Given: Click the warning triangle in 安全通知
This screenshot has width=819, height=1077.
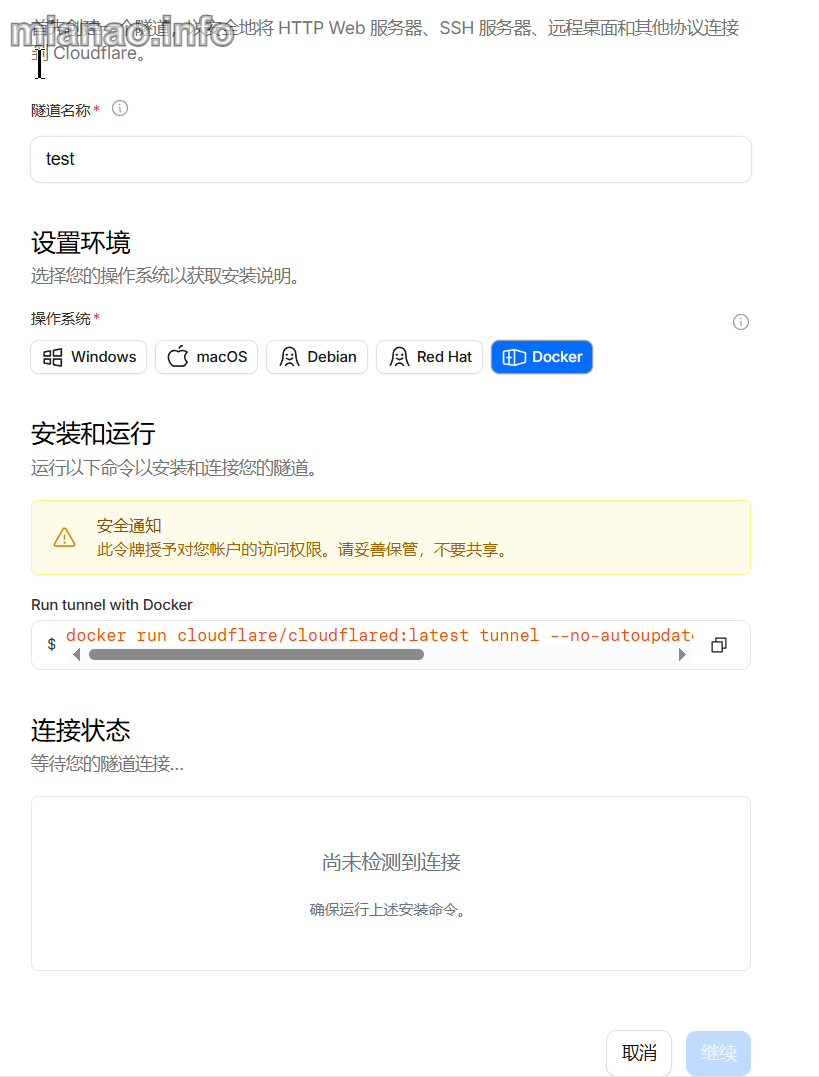Looking at the screenshot, I should tap(64, 538).
